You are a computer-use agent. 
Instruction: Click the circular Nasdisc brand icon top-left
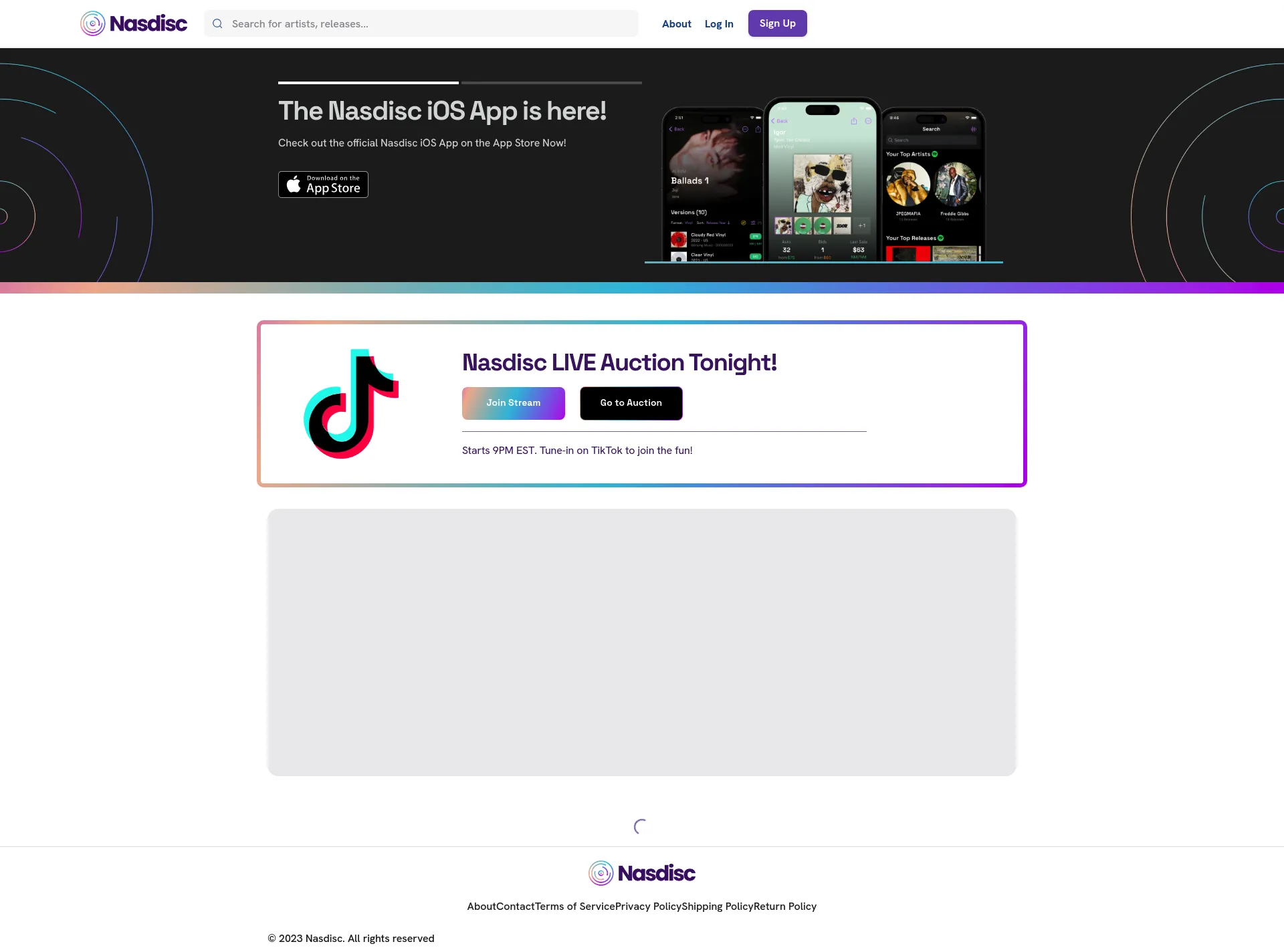point(92,23)
